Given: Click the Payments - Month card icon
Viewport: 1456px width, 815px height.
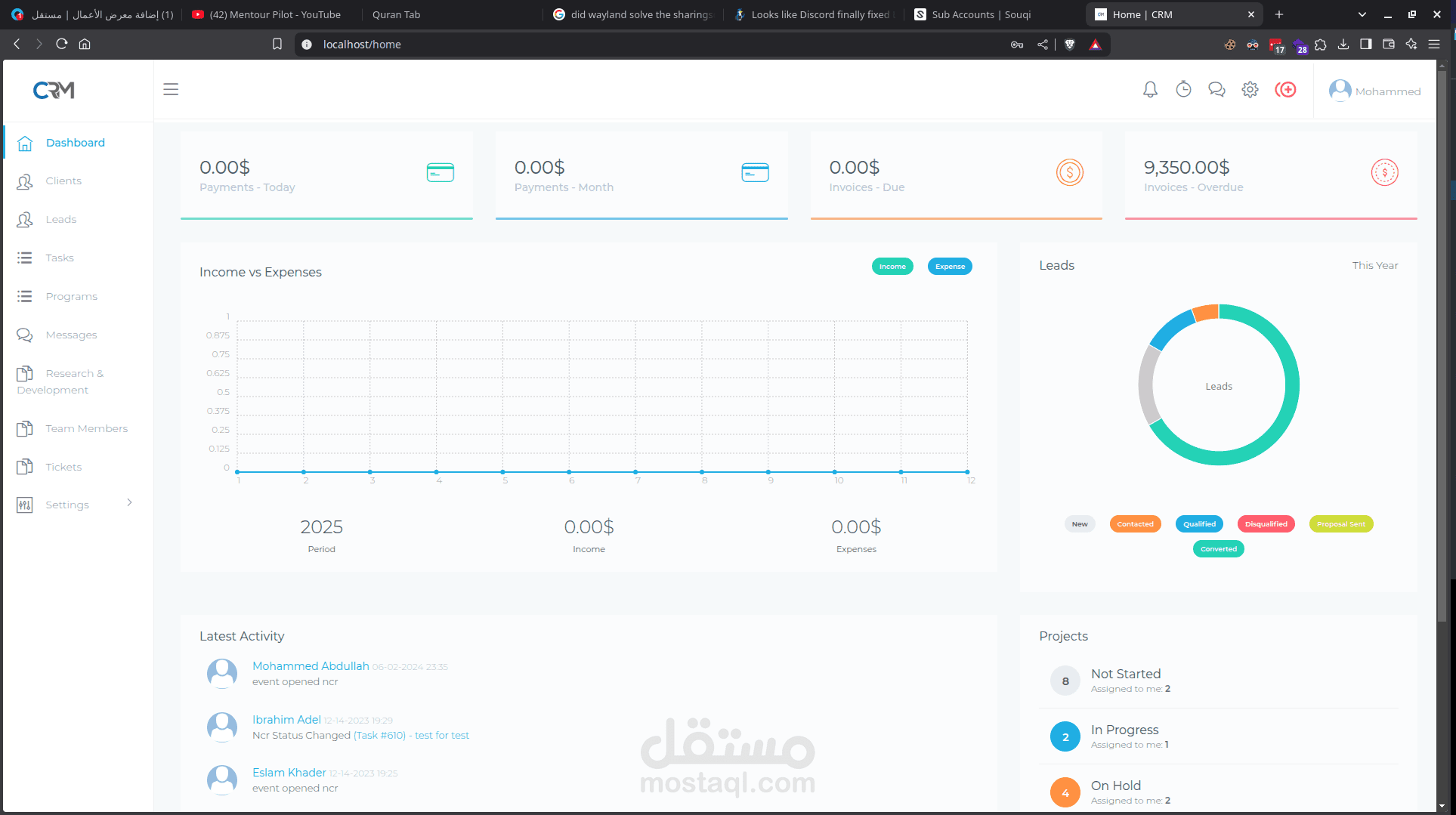Looking at the screenshot, I should click(x=755, y=173).
